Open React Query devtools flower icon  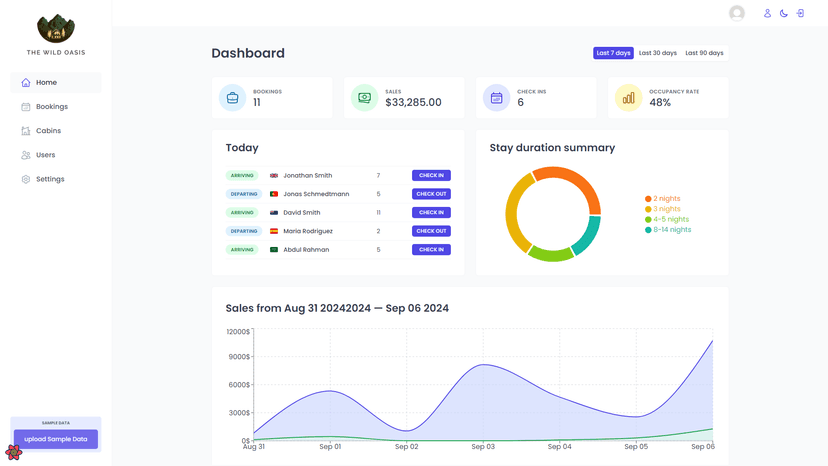(13, 452)
